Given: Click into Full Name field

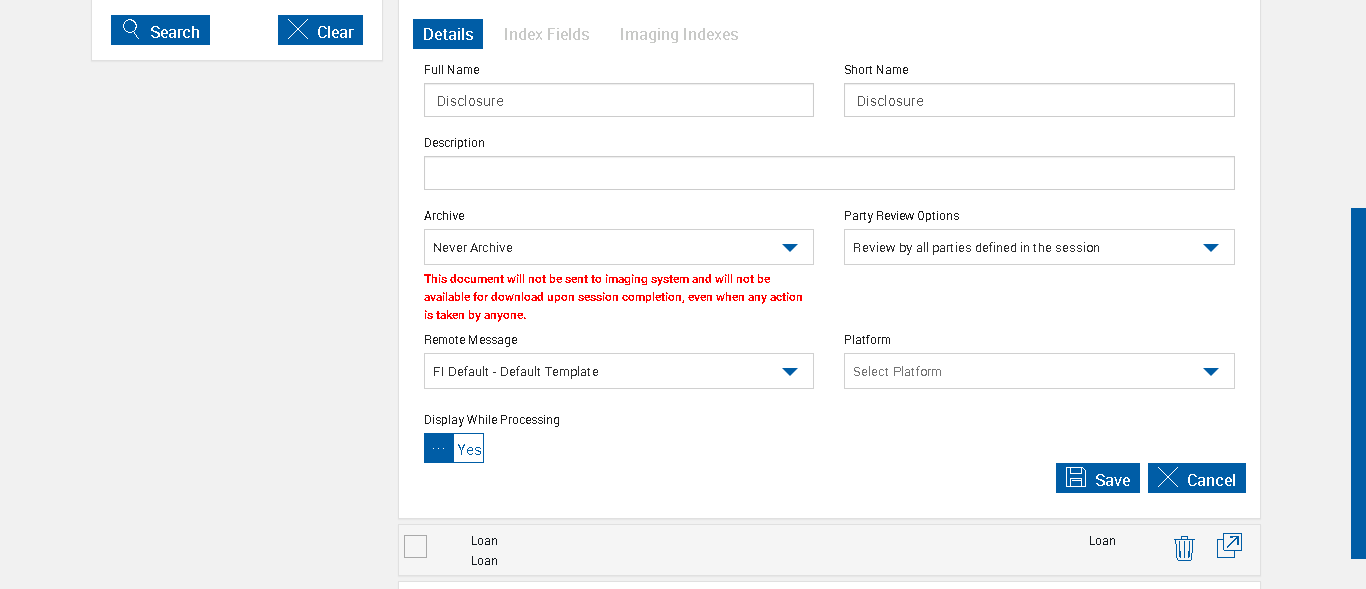Looking at the screenshot, I should coord(618,100).
